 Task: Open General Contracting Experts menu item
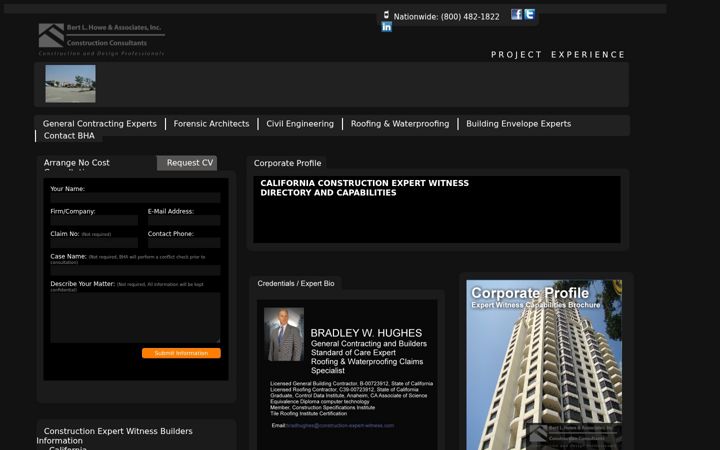point(100,124)
